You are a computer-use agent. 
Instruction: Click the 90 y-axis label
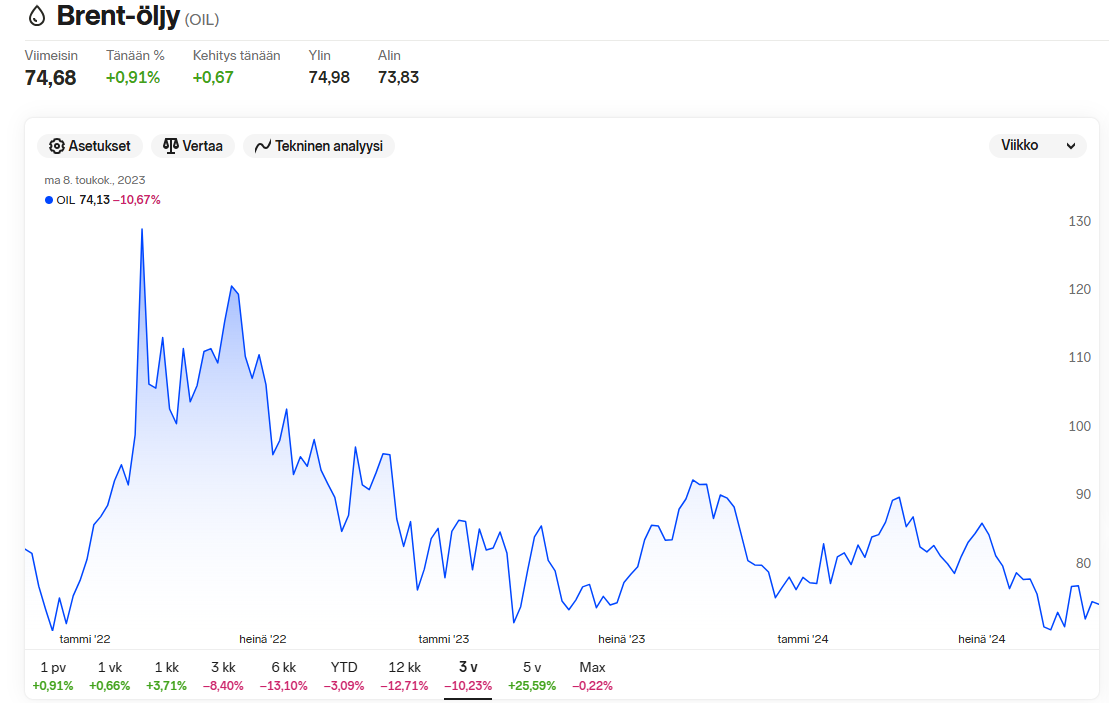click(x=1083, y=494)
